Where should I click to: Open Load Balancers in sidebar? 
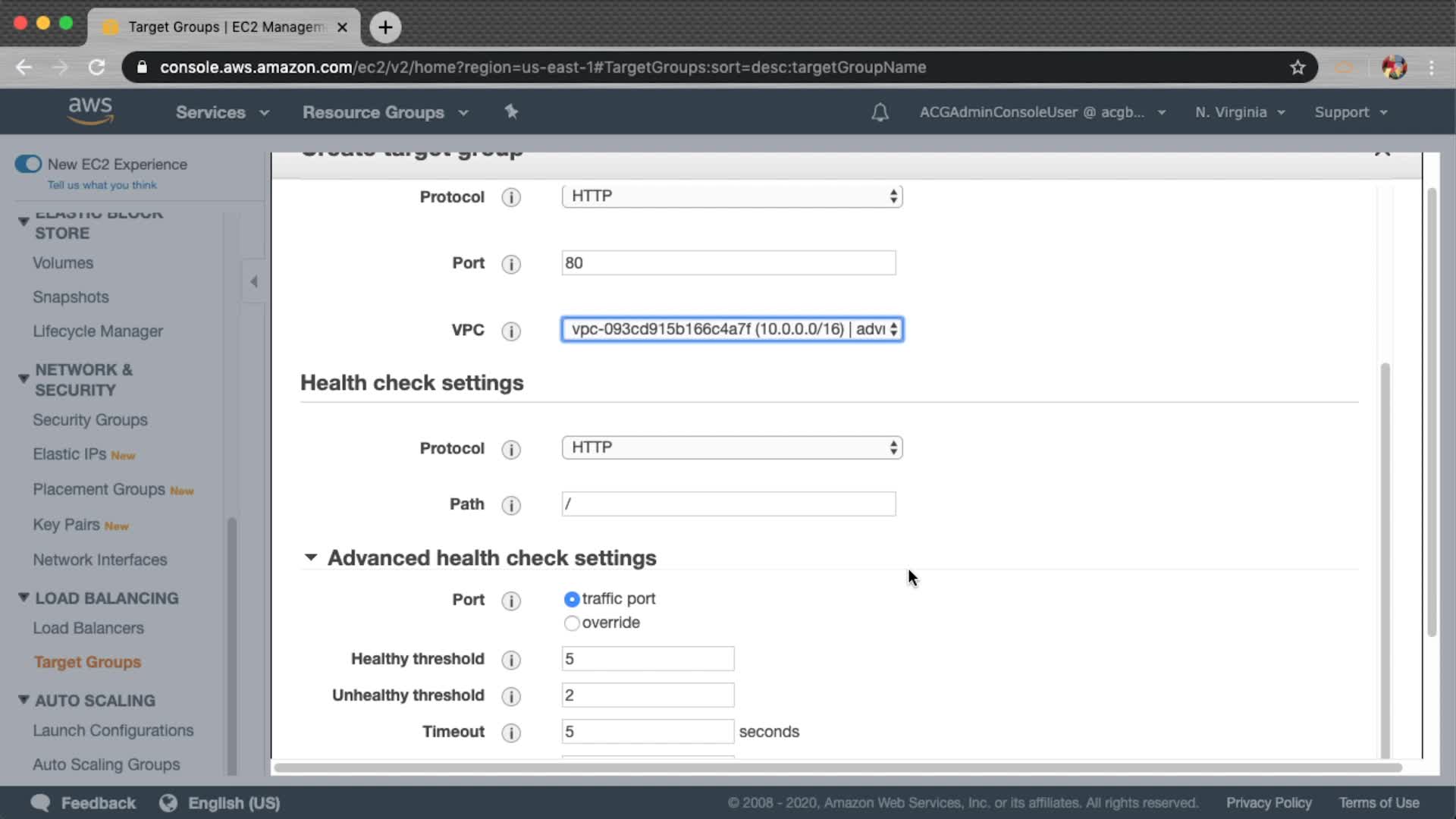pyautogui.click(x=88, y=628)
